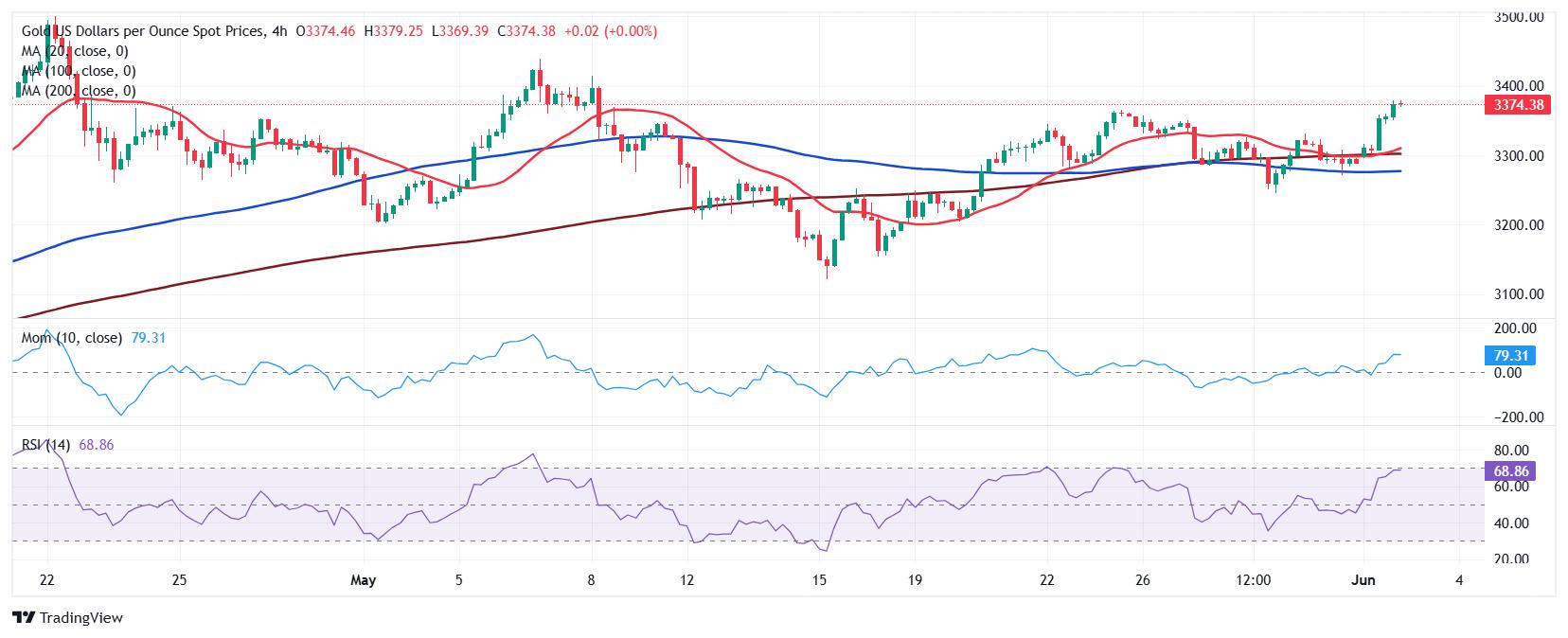Image resolution: width=1568 pixels, height=638 pixels.
Task: Click the blue 79.31 momentum value tag
Action: [1510, 356]
